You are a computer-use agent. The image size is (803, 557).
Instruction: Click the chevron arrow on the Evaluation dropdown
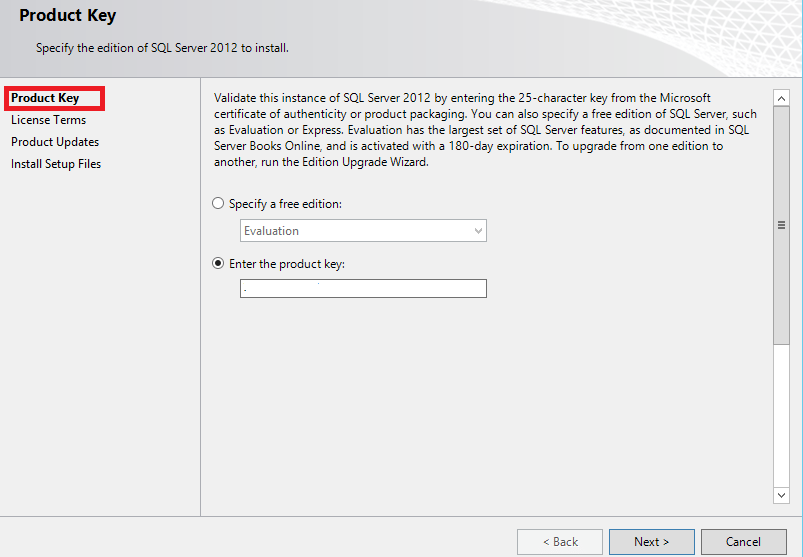point(478,231)
